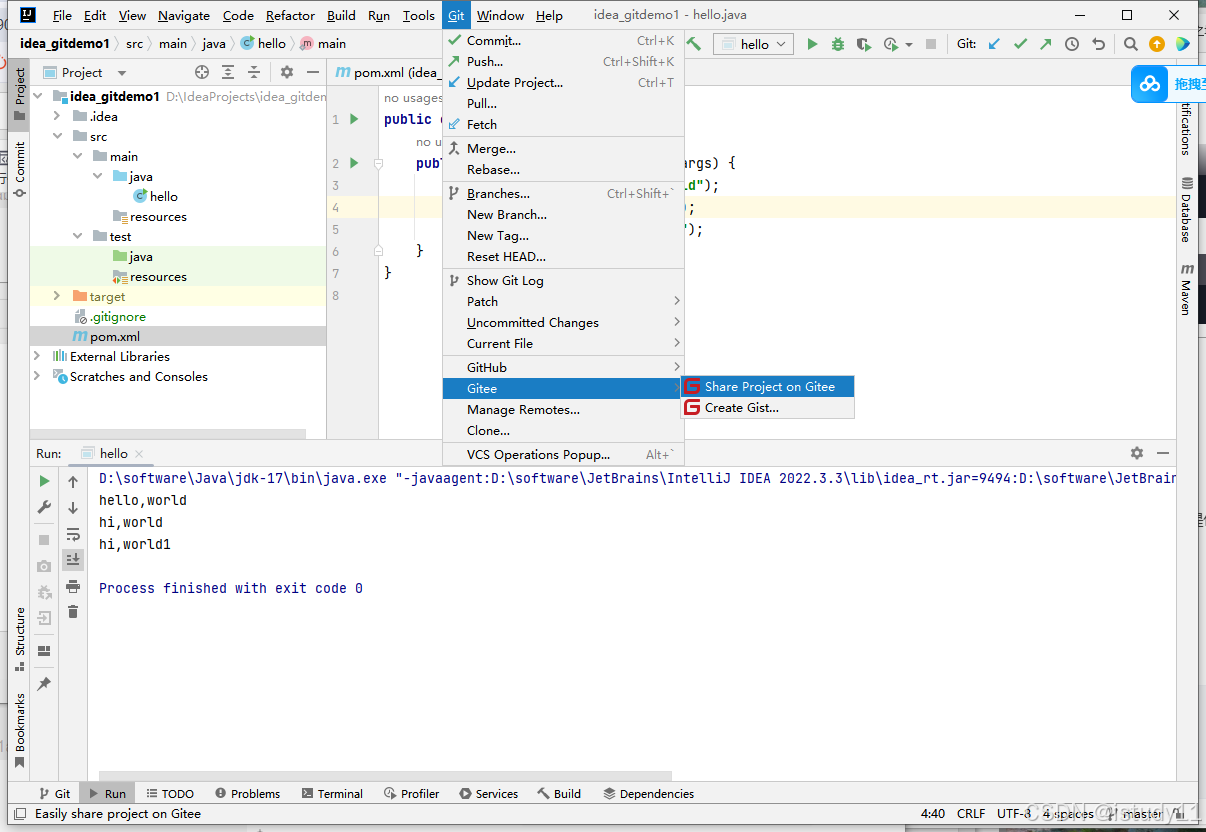
Task: Expand all in Project panel toolbar
Action: pos(228,72)
